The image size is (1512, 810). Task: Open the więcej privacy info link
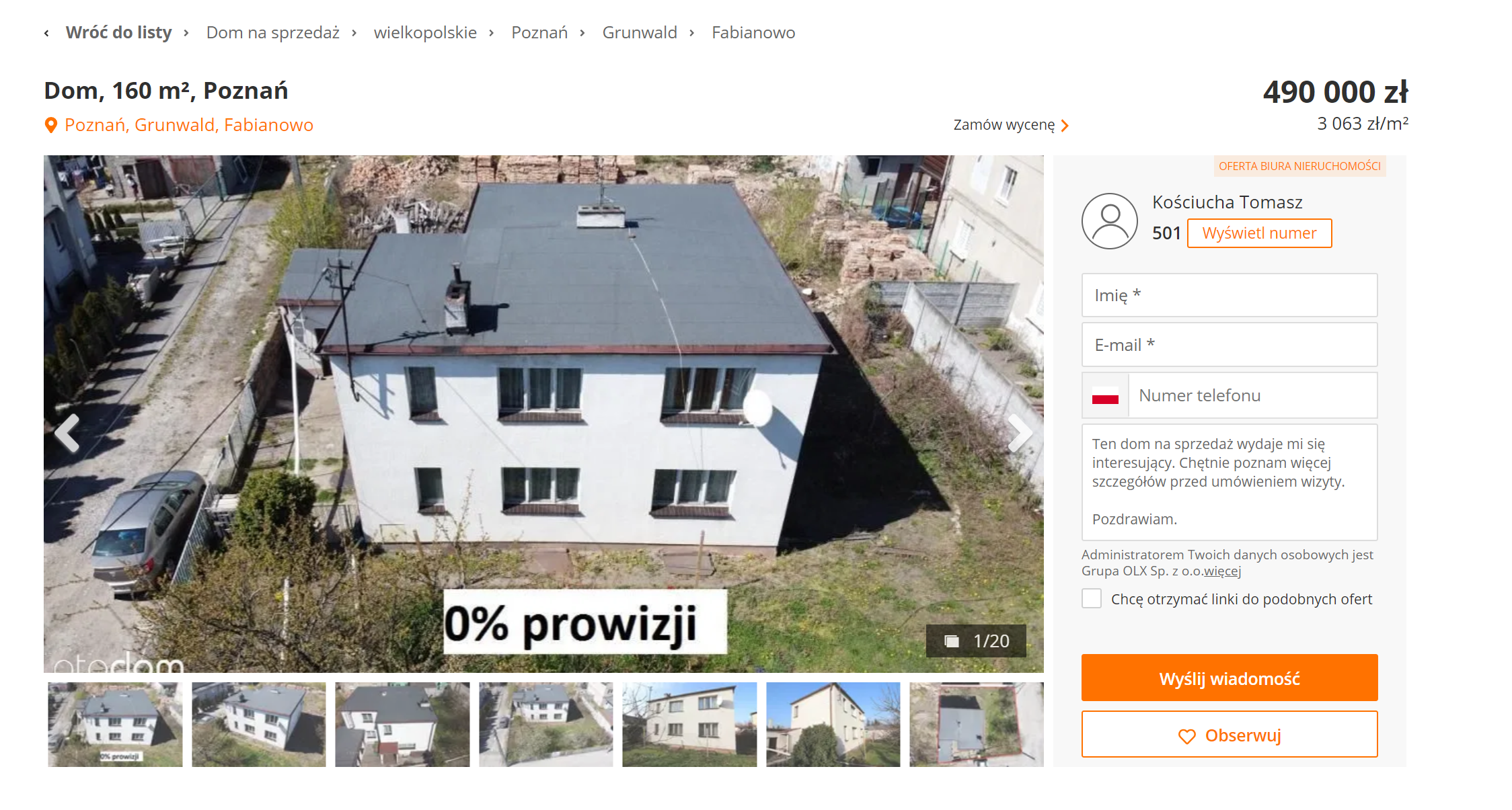pos(1222,571)
